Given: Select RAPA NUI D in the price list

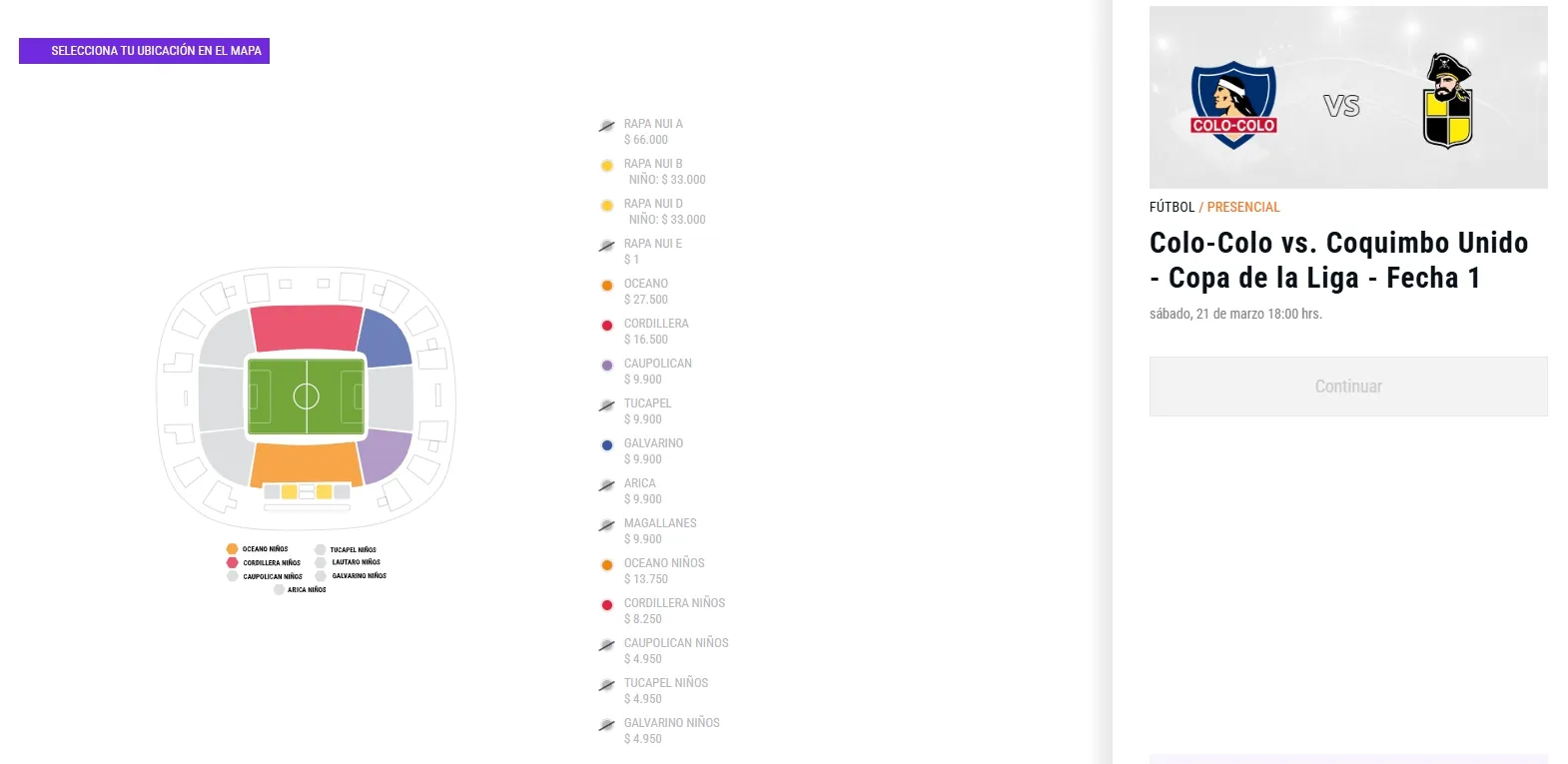Looking at the screenshot, I should click(653, 204).
